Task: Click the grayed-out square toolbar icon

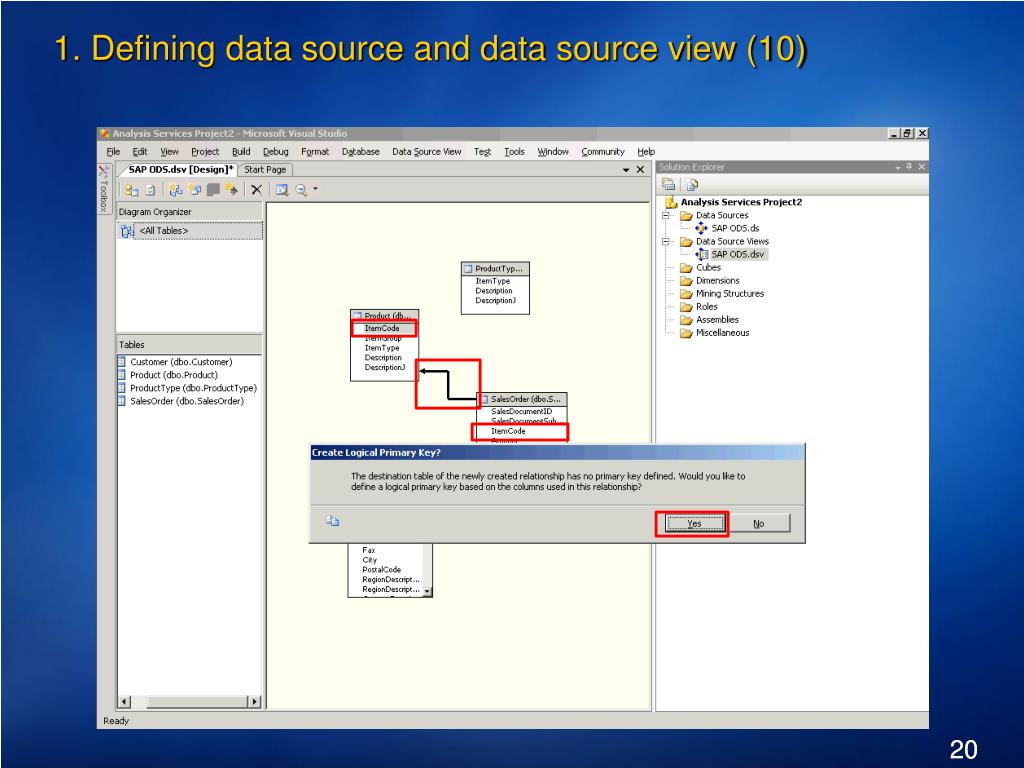Action: (x=213, y=189)
